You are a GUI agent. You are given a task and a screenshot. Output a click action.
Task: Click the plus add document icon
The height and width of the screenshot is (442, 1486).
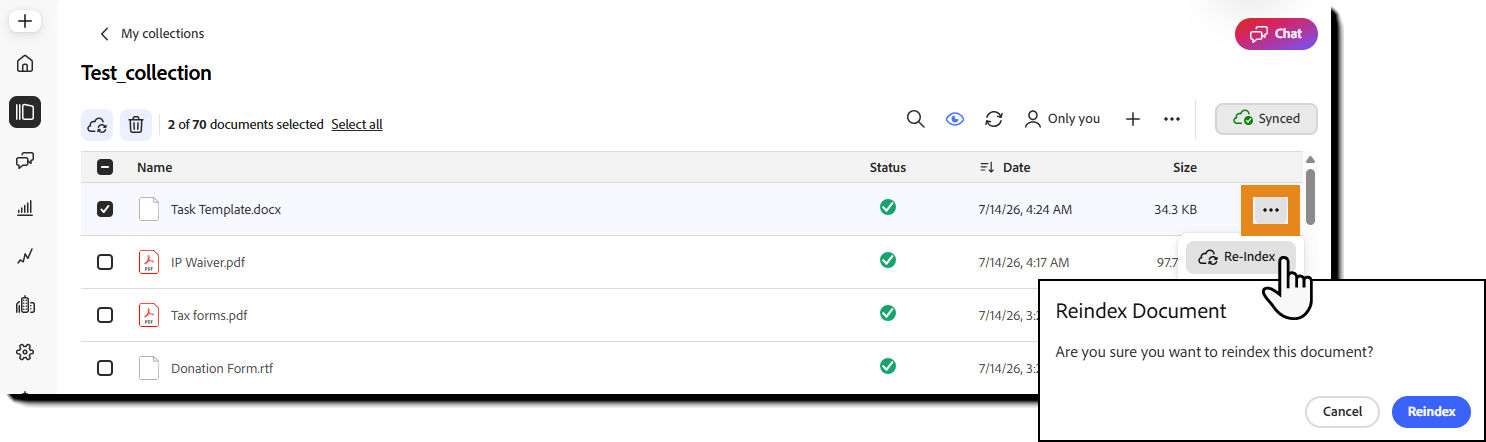[x=1133, y=119]
